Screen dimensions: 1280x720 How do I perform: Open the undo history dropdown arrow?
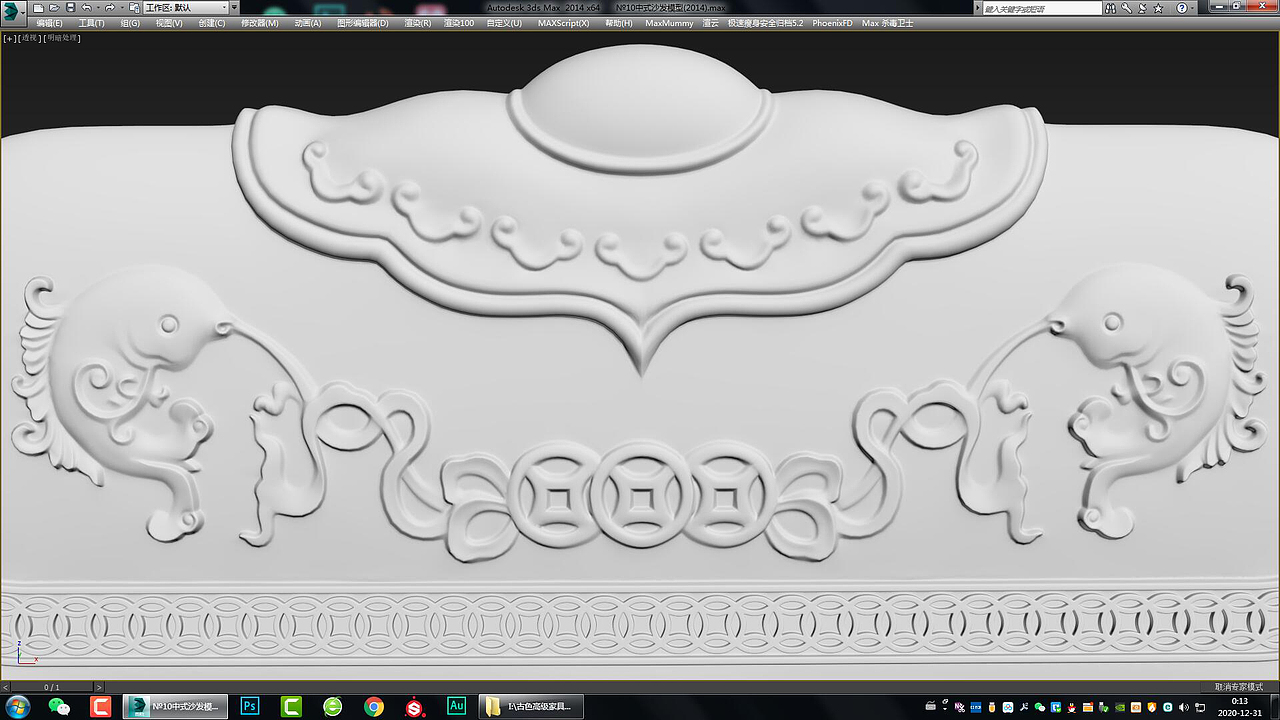click(98, 8)
